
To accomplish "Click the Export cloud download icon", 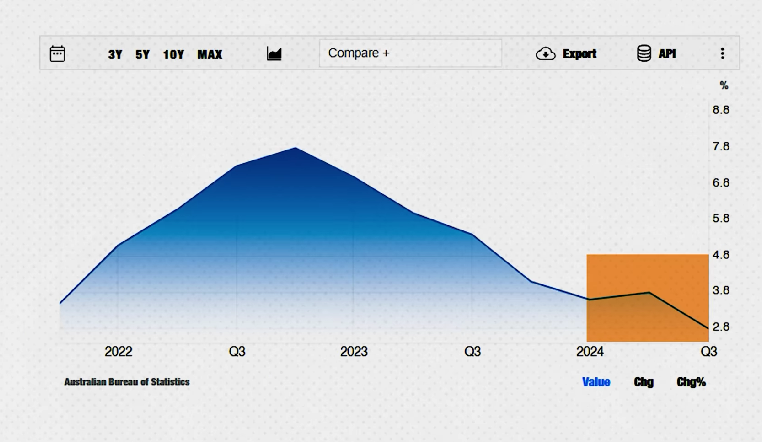I will point(546,53).
